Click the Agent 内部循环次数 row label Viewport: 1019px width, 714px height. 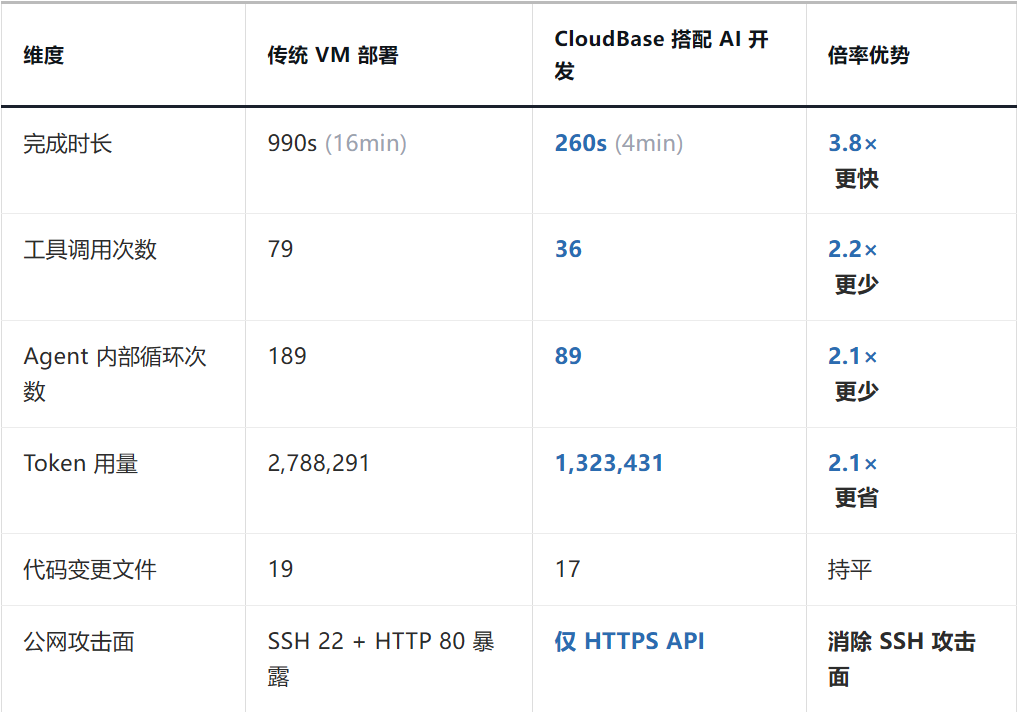(x=115, y=374)
